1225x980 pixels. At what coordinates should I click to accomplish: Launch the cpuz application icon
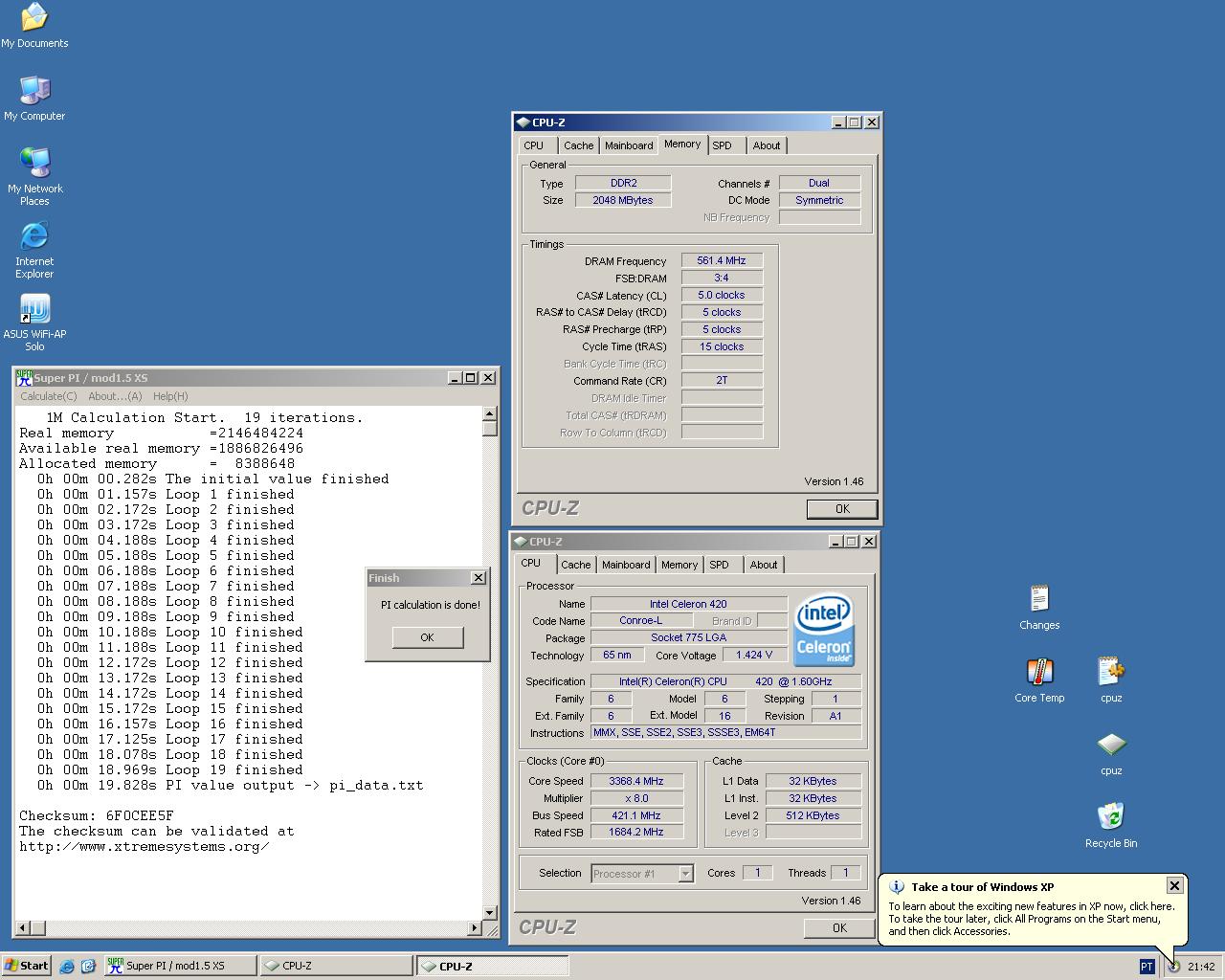tap(1111, 752)
